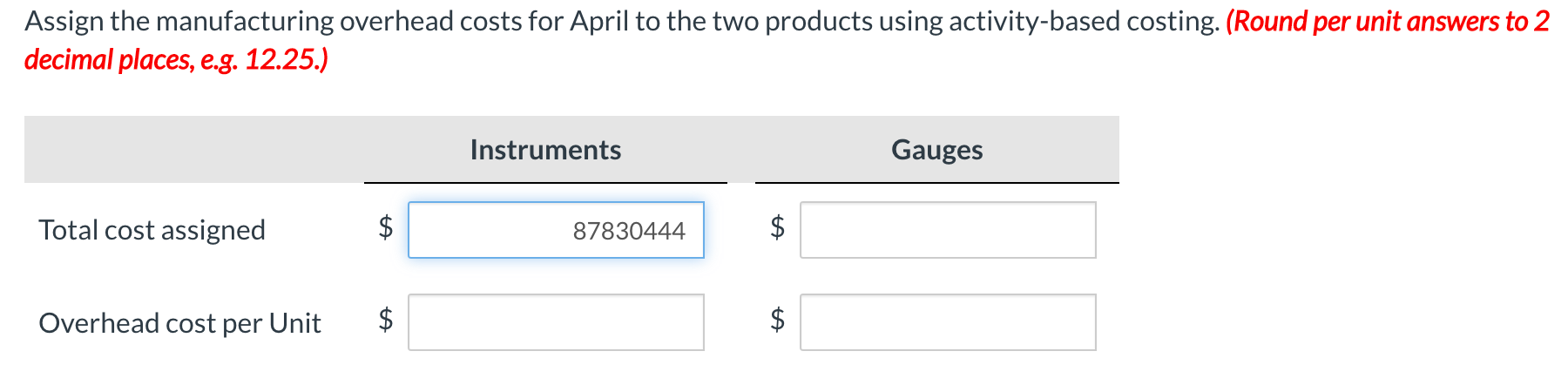Click dollar sign beside Gauges overhead per unit
Screen dimensions: 1568x385
(778, 320)
